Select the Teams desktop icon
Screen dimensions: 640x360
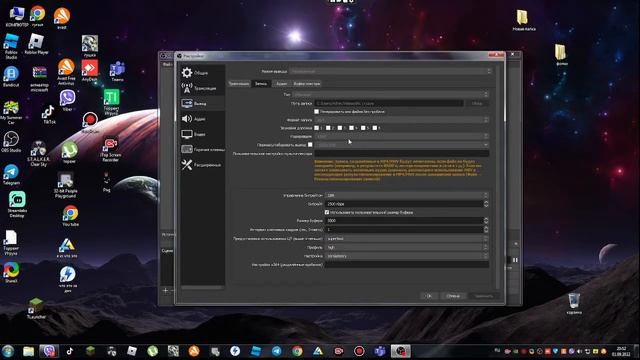click(117, 71)
